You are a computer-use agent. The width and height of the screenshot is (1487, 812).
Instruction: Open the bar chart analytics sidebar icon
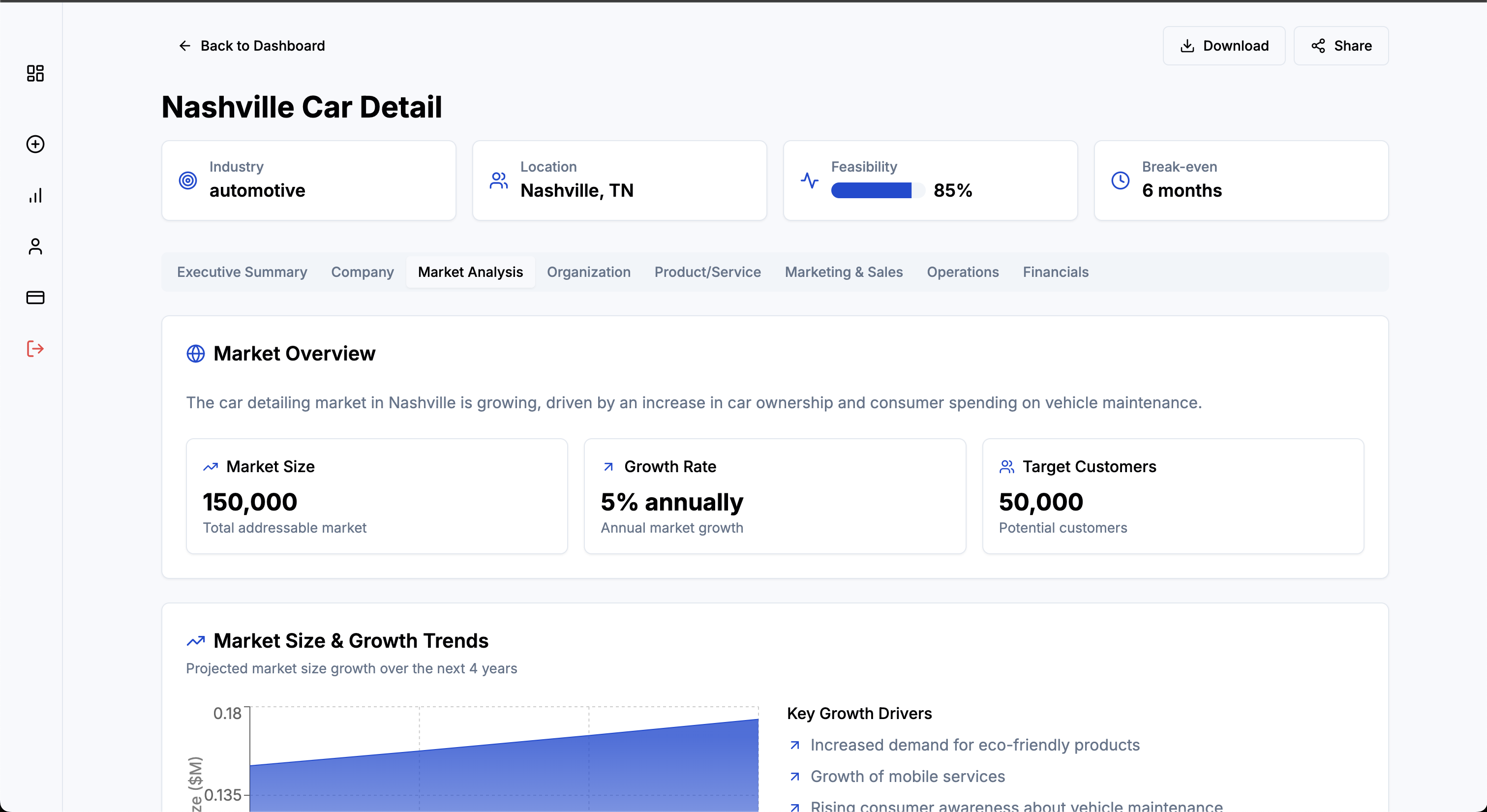(35, 196)
